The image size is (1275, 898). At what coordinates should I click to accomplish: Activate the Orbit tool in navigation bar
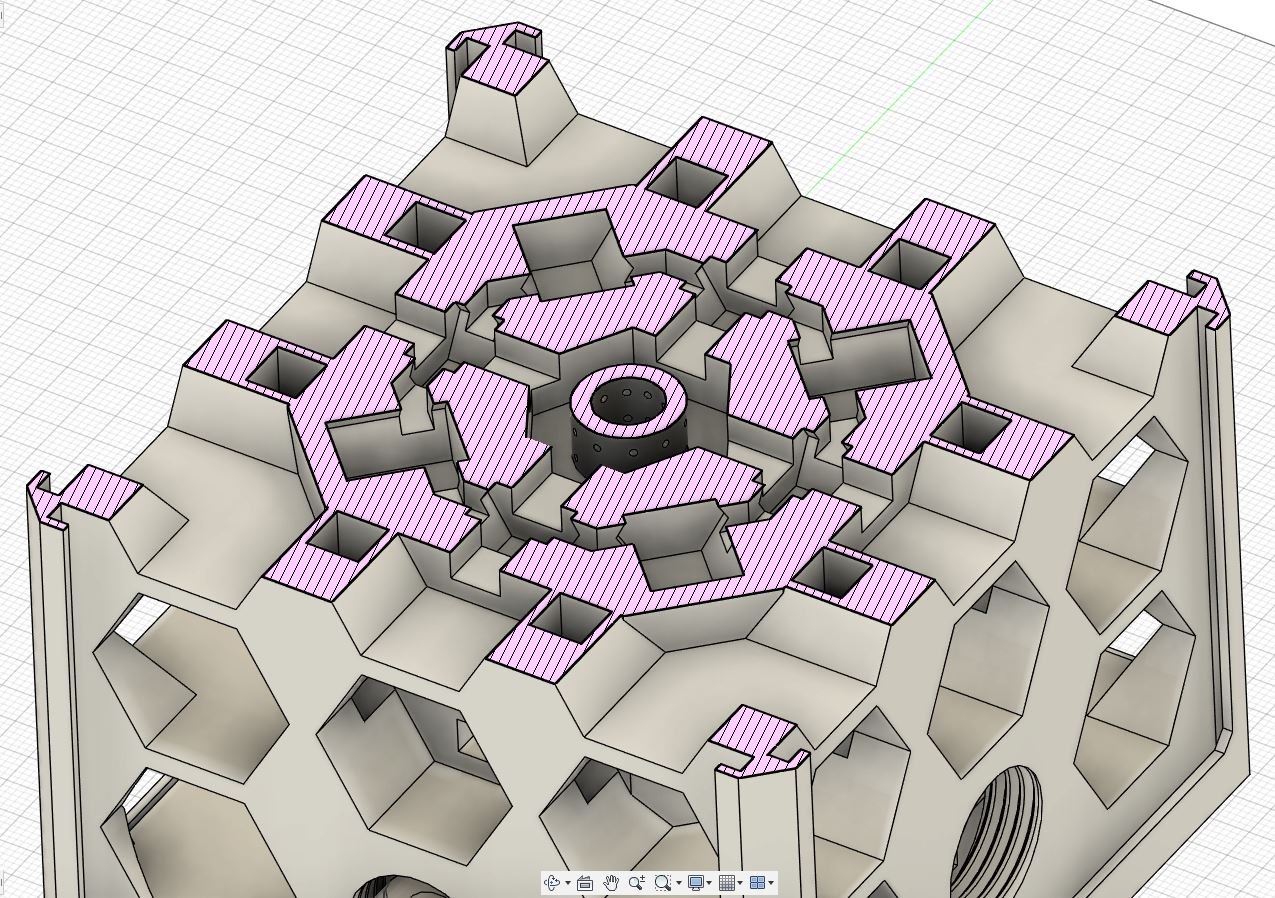coord(552,882)
